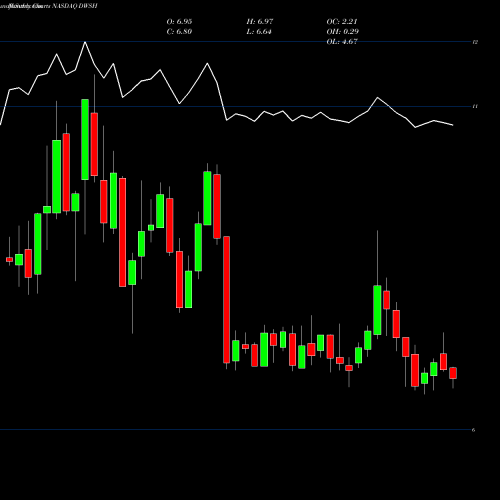Click the price axis label 6
This screenshot has width=500, height=500.
click(x=474, y=430)
